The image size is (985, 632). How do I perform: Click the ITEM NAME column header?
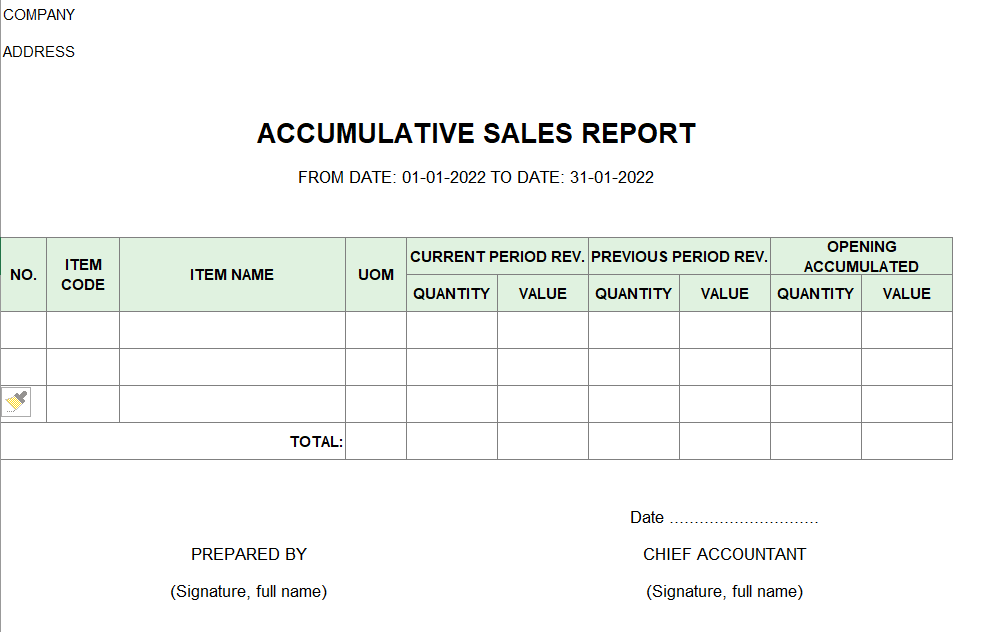[232, 275]
